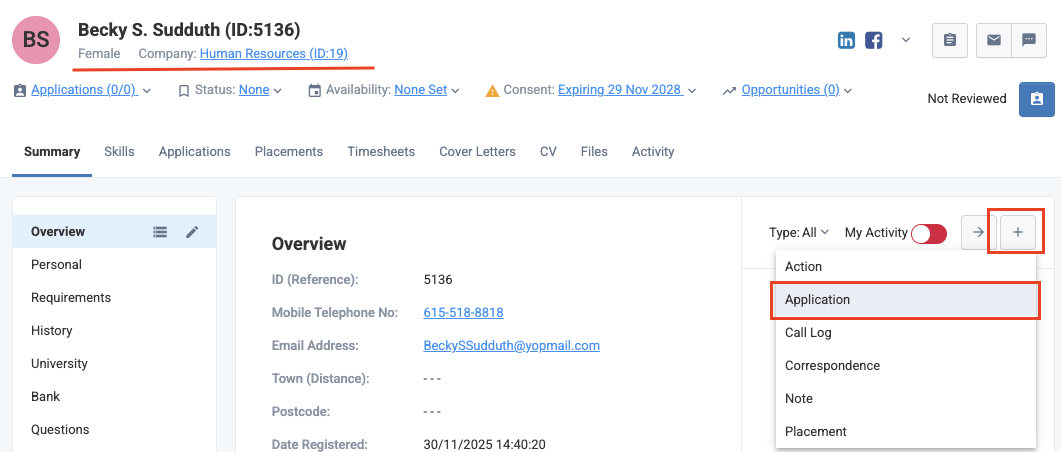The width and height of the screenshot is (1061, 452).
Task: Click the envelope email icon button
Action: point(993,41)
